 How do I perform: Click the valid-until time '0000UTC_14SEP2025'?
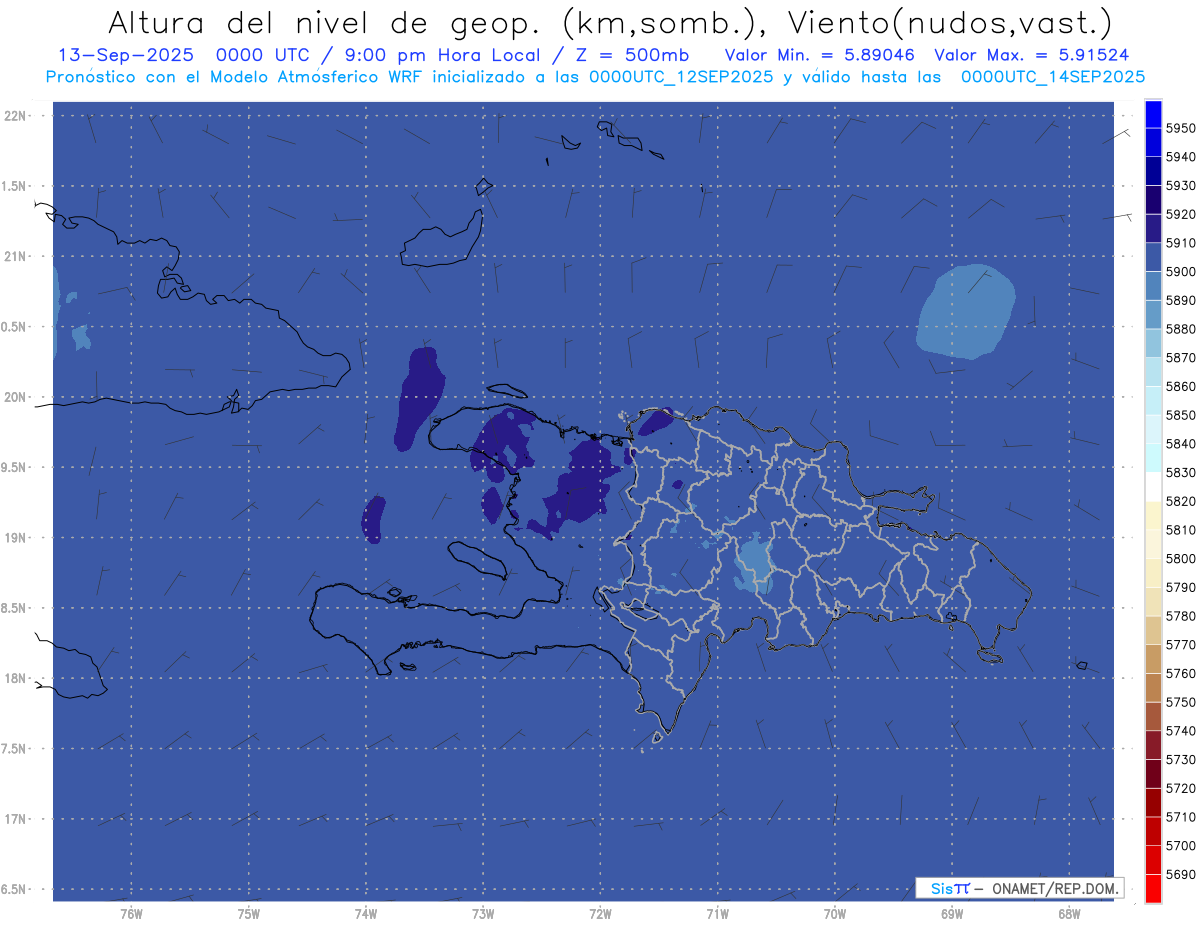coord(1053,77)
